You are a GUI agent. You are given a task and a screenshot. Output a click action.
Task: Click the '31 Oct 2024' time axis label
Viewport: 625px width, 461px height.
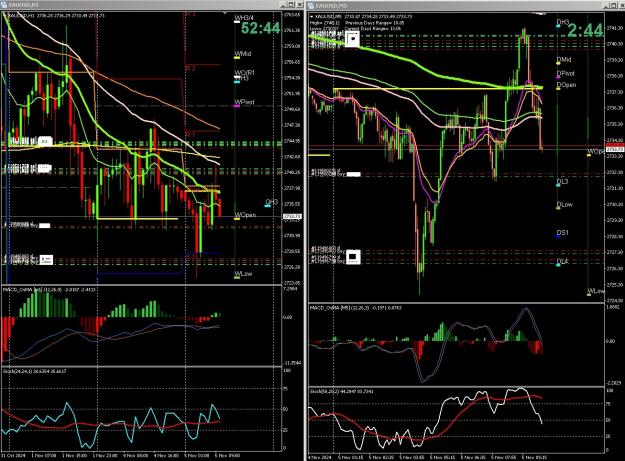(14, 455)
